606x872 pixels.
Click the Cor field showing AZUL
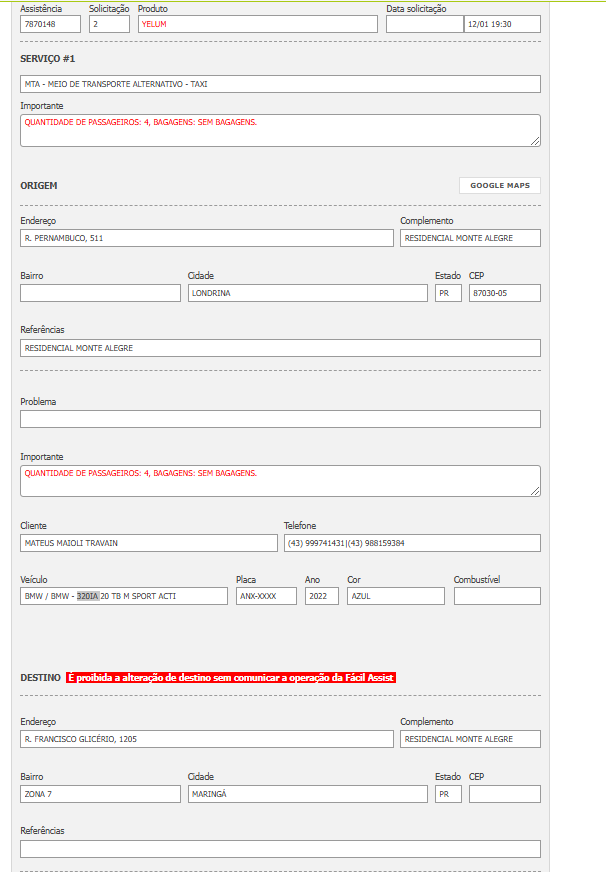(396, 596)
